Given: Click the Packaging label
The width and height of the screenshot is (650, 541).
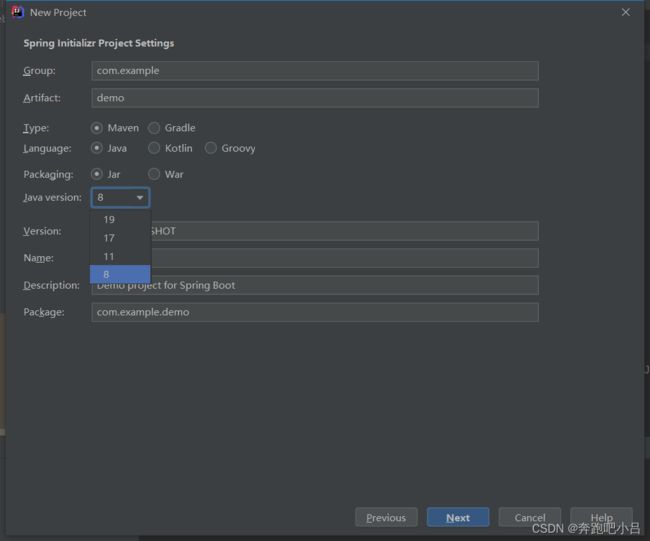Looking at the screenshot, I should point(49,175).
